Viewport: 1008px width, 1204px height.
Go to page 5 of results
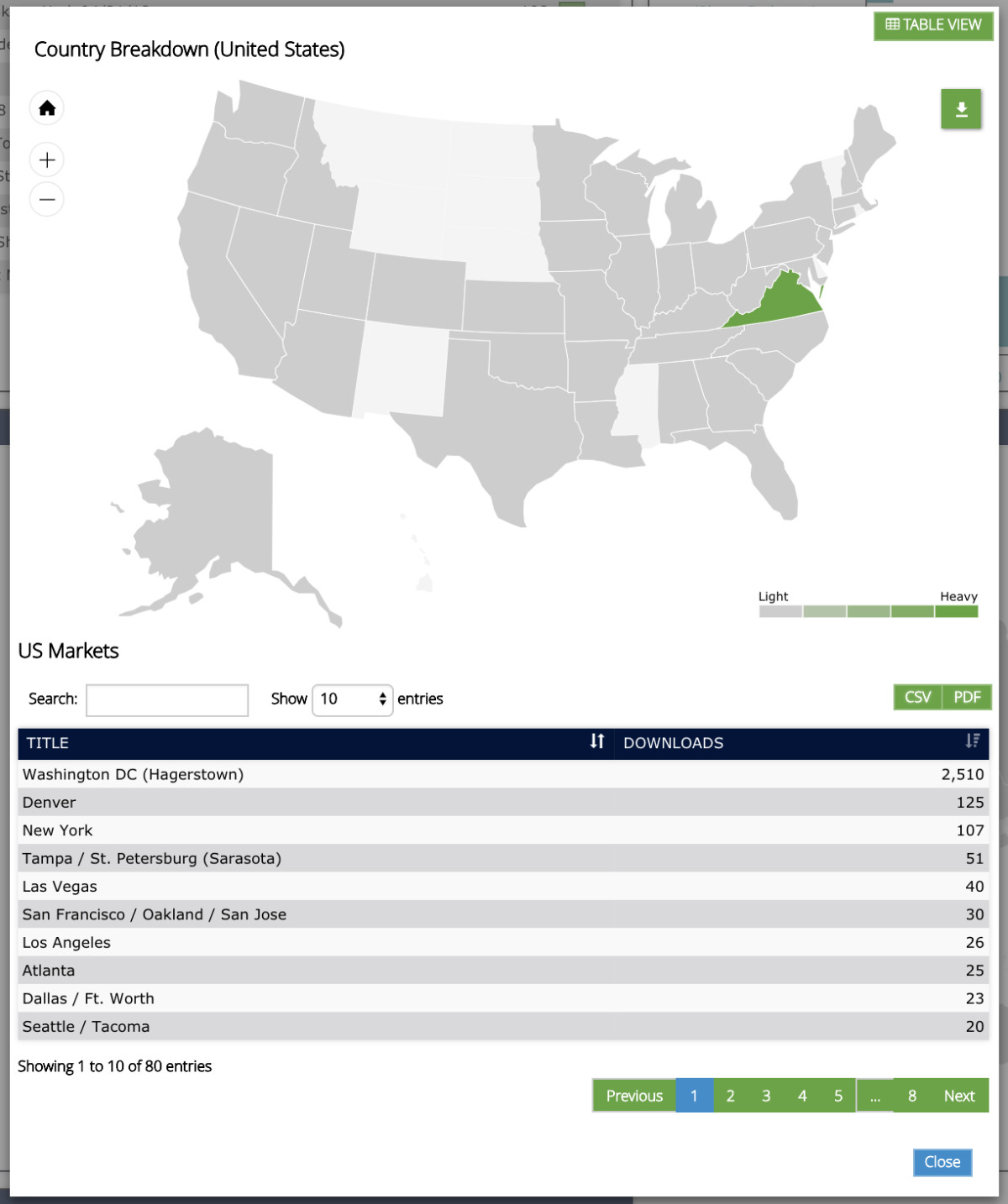(837, 1096)
